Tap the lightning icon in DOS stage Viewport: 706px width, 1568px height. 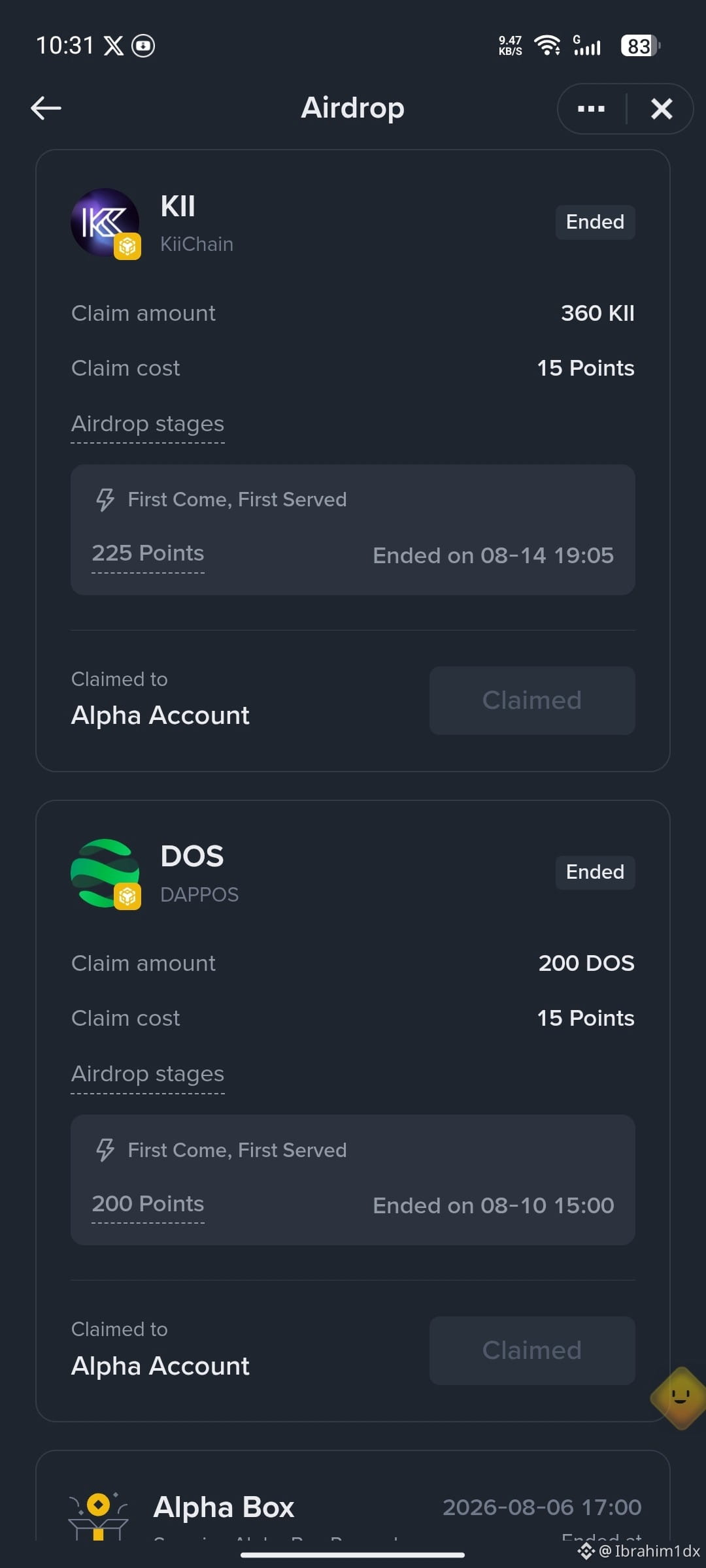click(105, 1150)
